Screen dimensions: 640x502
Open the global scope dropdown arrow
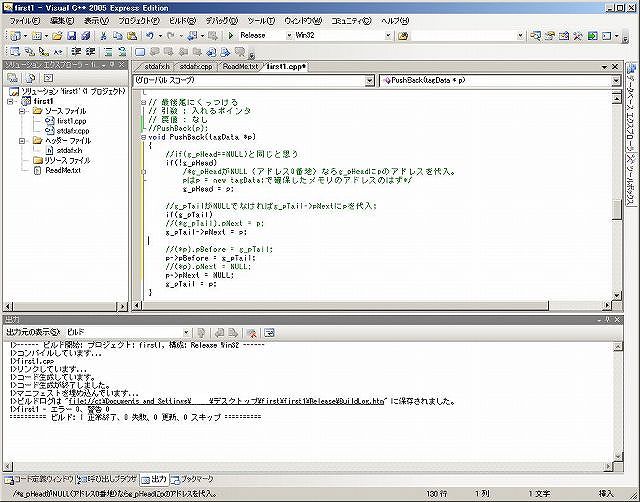[369, 81]
